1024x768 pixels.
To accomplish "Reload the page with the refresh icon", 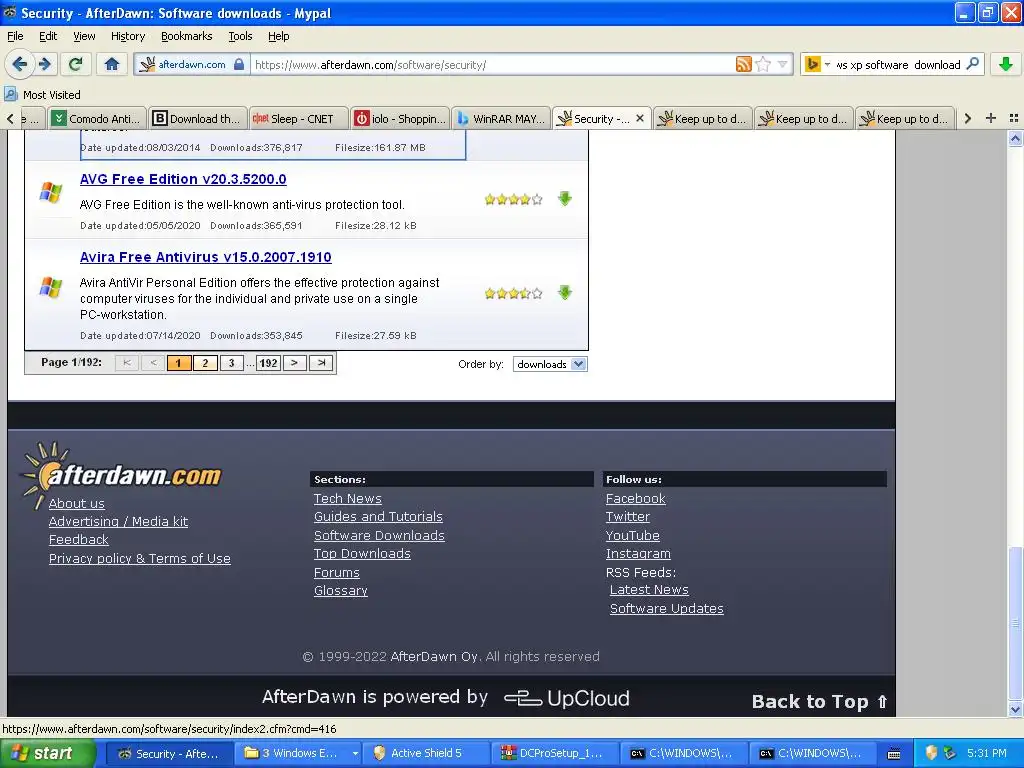I will pyautogui.click(x=76, y=64).
